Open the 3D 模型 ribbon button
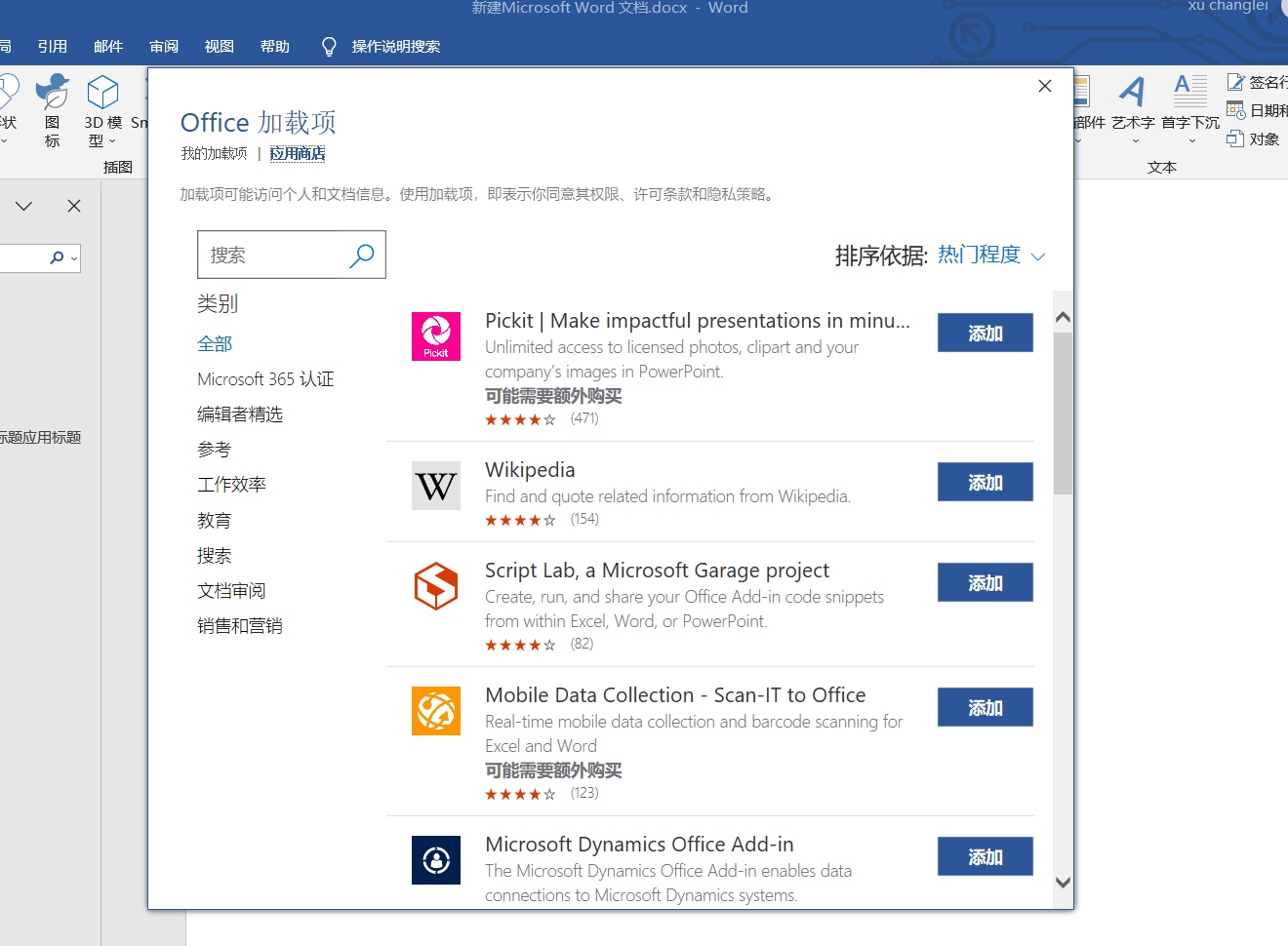1288x946 pixels. point(102,111)
